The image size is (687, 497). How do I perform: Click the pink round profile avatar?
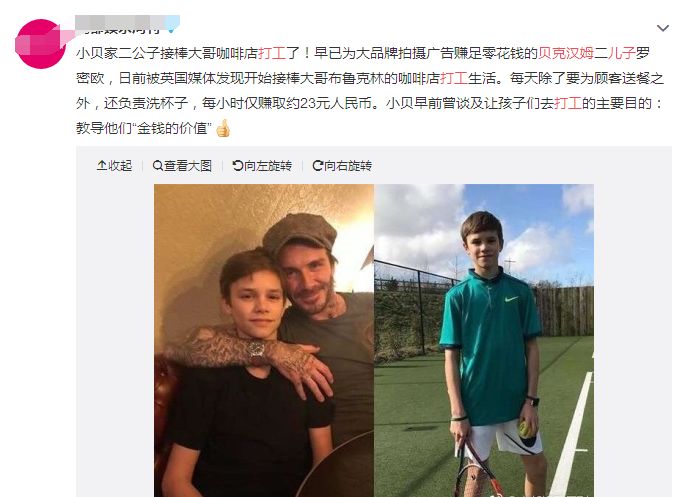40,44
